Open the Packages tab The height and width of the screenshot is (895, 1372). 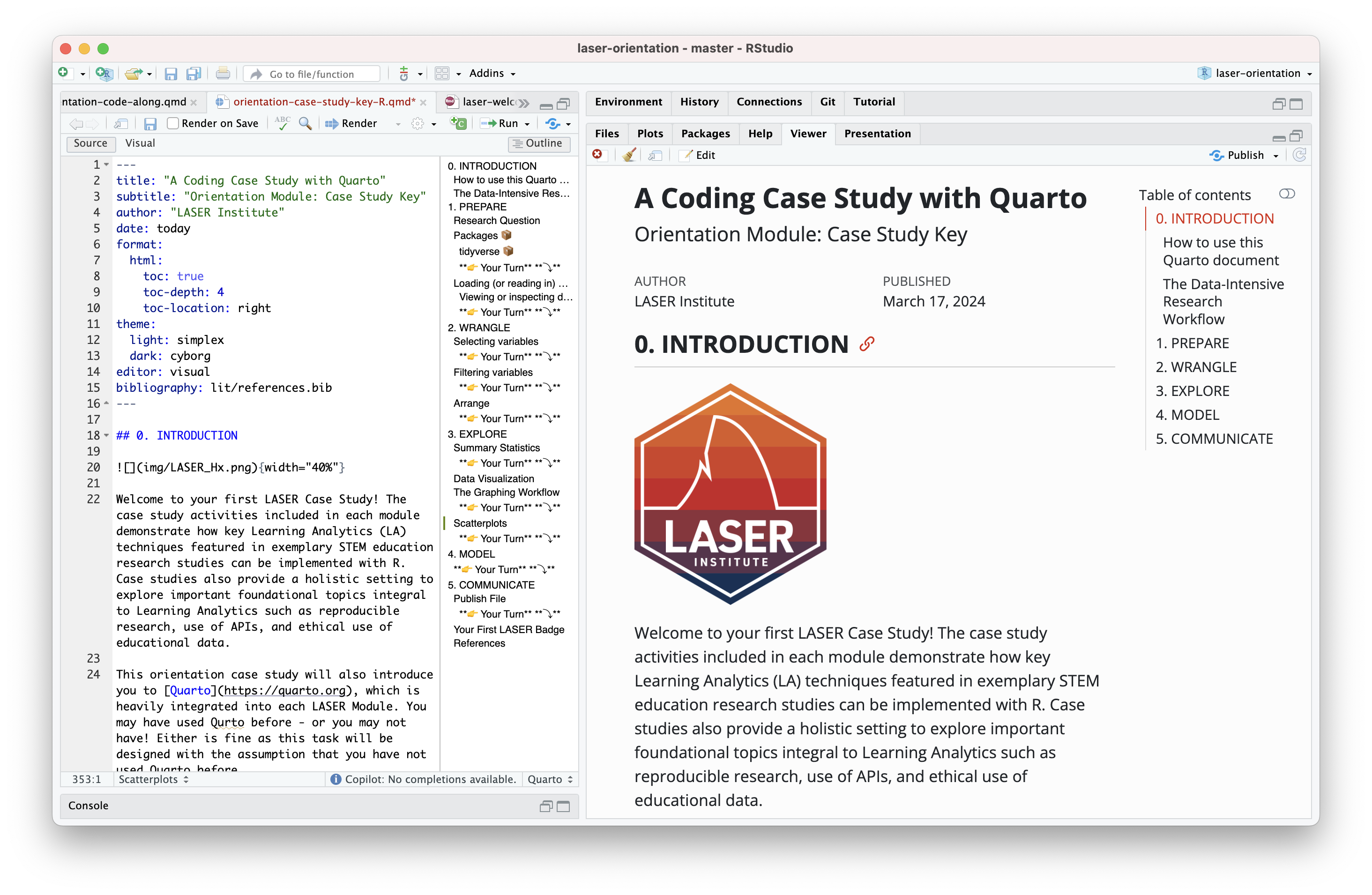point(705,134)
